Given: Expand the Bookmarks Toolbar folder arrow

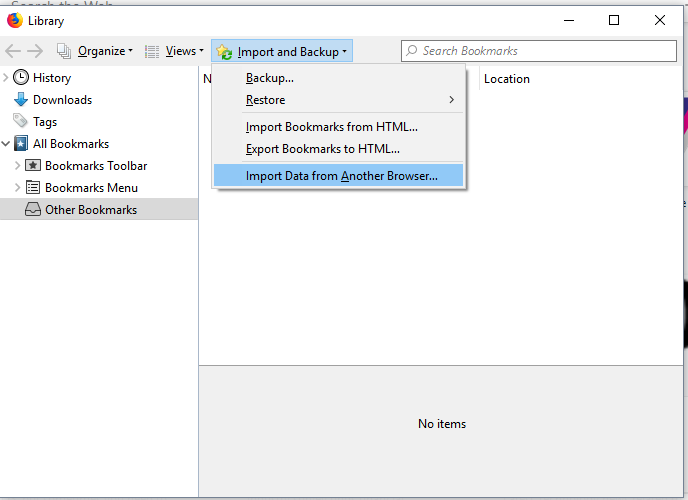Looking at the screenshot, I should [17, 166].
